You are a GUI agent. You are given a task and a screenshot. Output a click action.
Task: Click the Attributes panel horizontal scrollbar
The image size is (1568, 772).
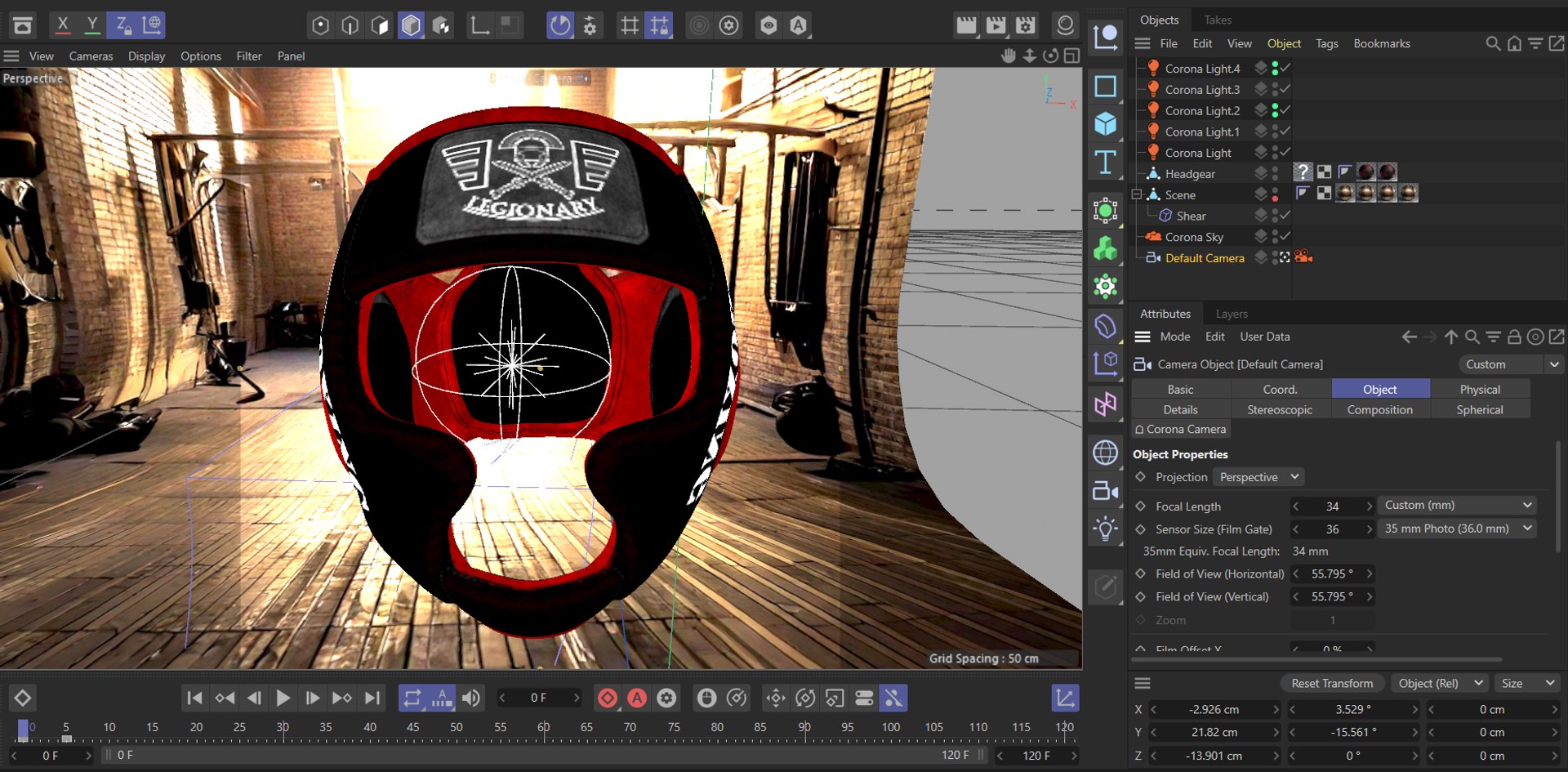click(x=1317, y=659)
